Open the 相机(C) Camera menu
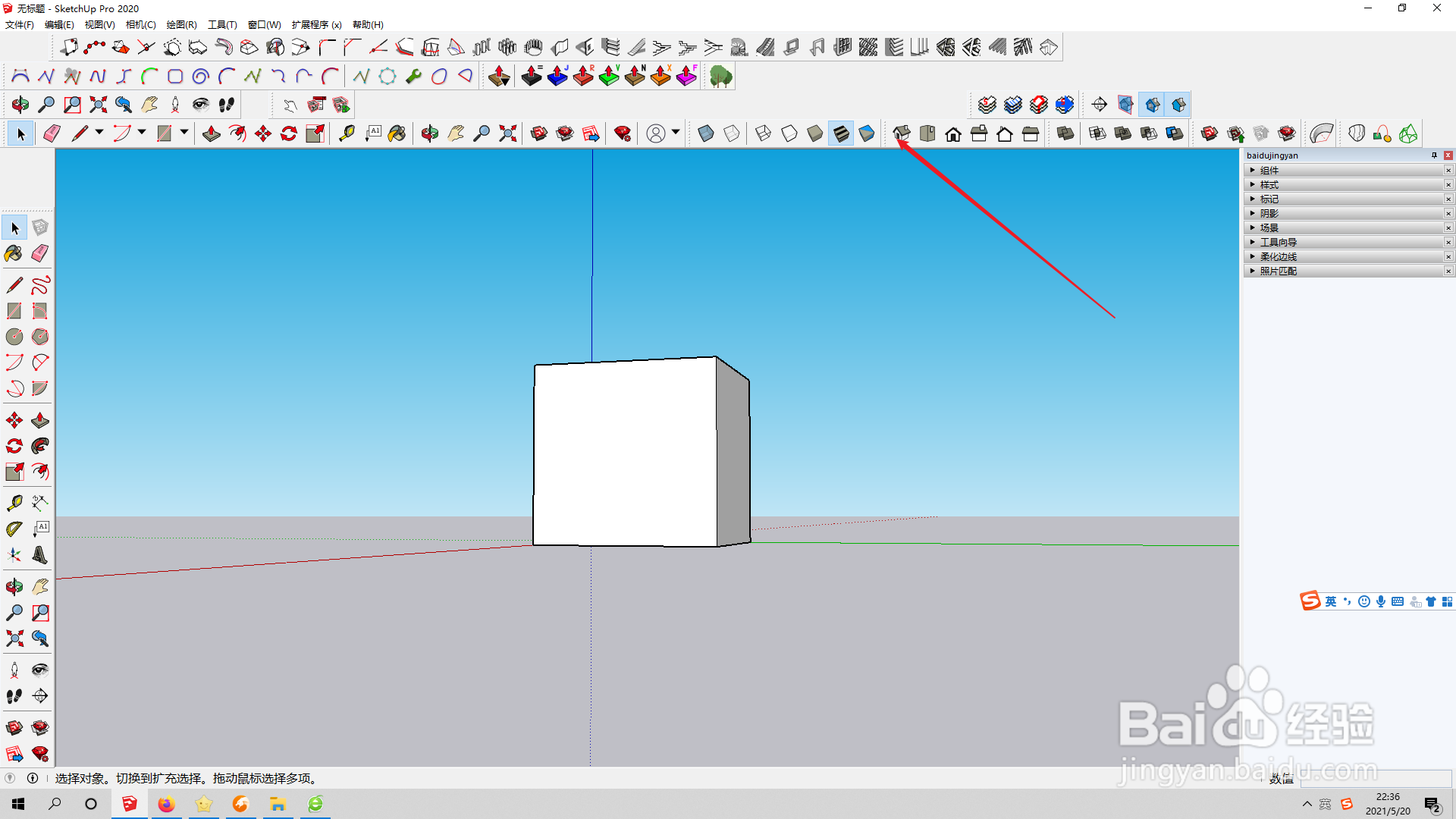The width and height of the screenshot is (1456, 819). pos(140,25)
